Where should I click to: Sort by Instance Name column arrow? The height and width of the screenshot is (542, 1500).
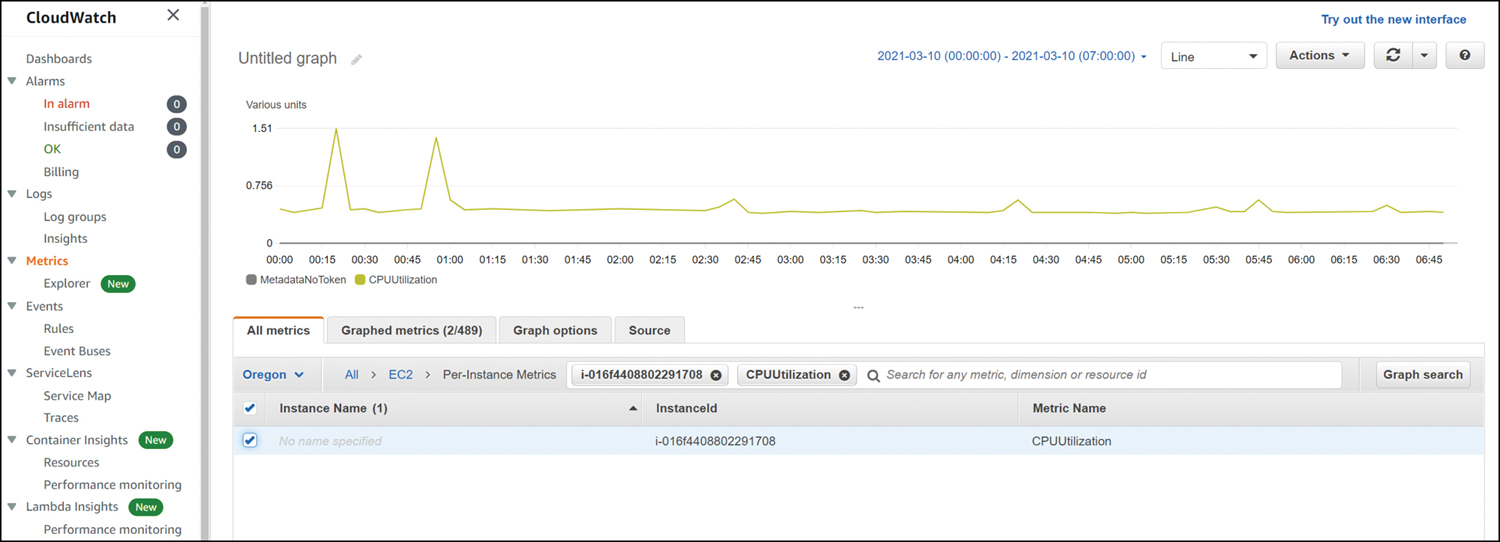(x=633, y=409)
